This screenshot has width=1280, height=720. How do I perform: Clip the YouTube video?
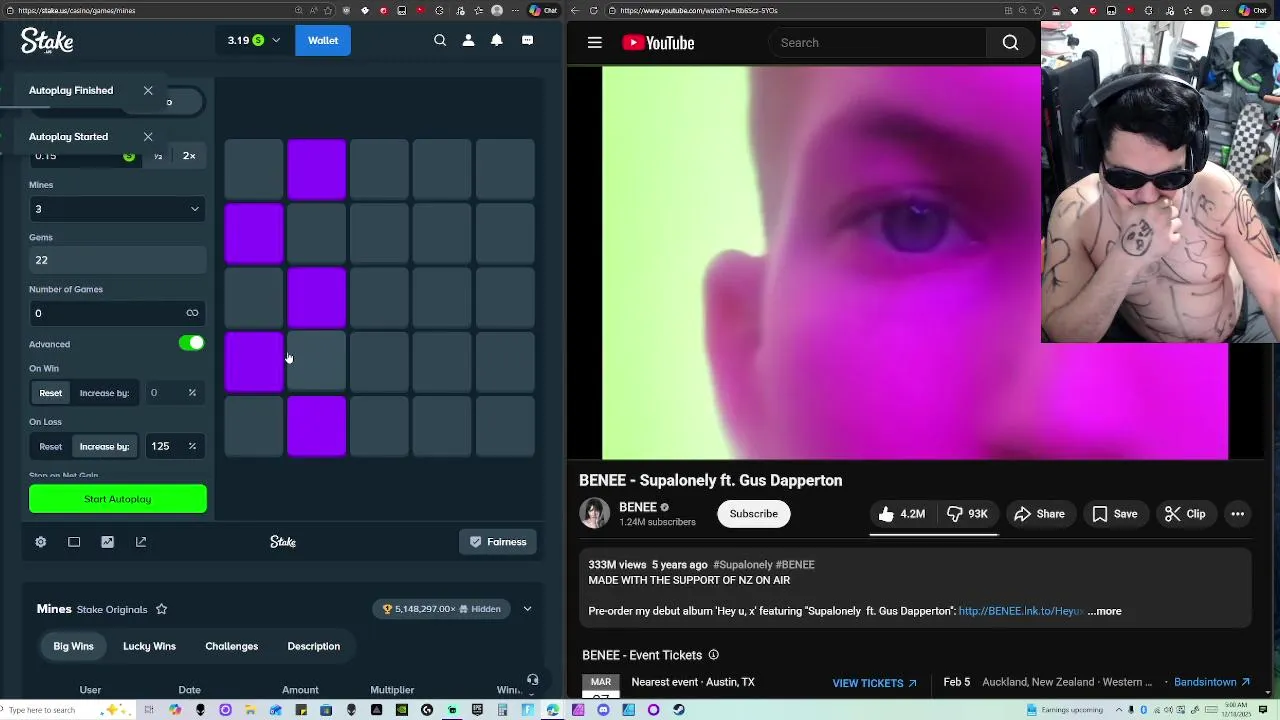tap(1185, 514)
